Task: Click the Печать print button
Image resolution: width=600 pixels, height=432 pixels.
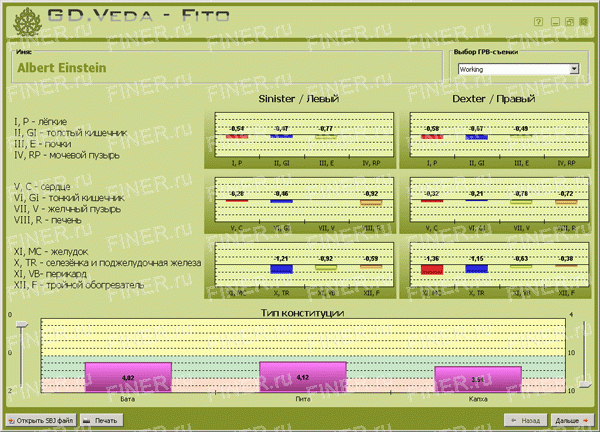Action: click(101, 420)
